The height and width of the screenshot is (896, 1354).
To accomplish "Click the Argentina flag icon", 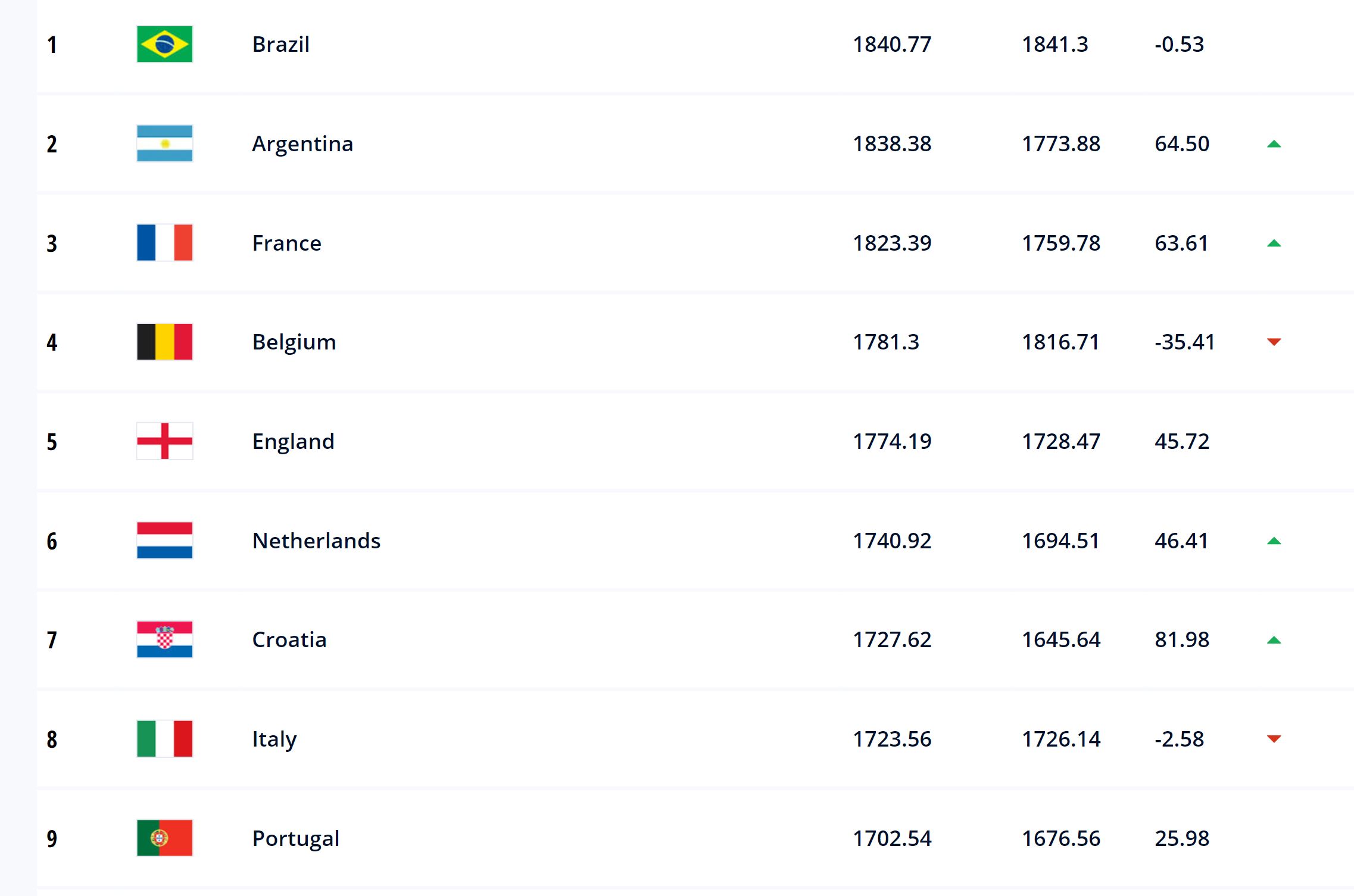I will pyautogui.click(x=164, y=143).
